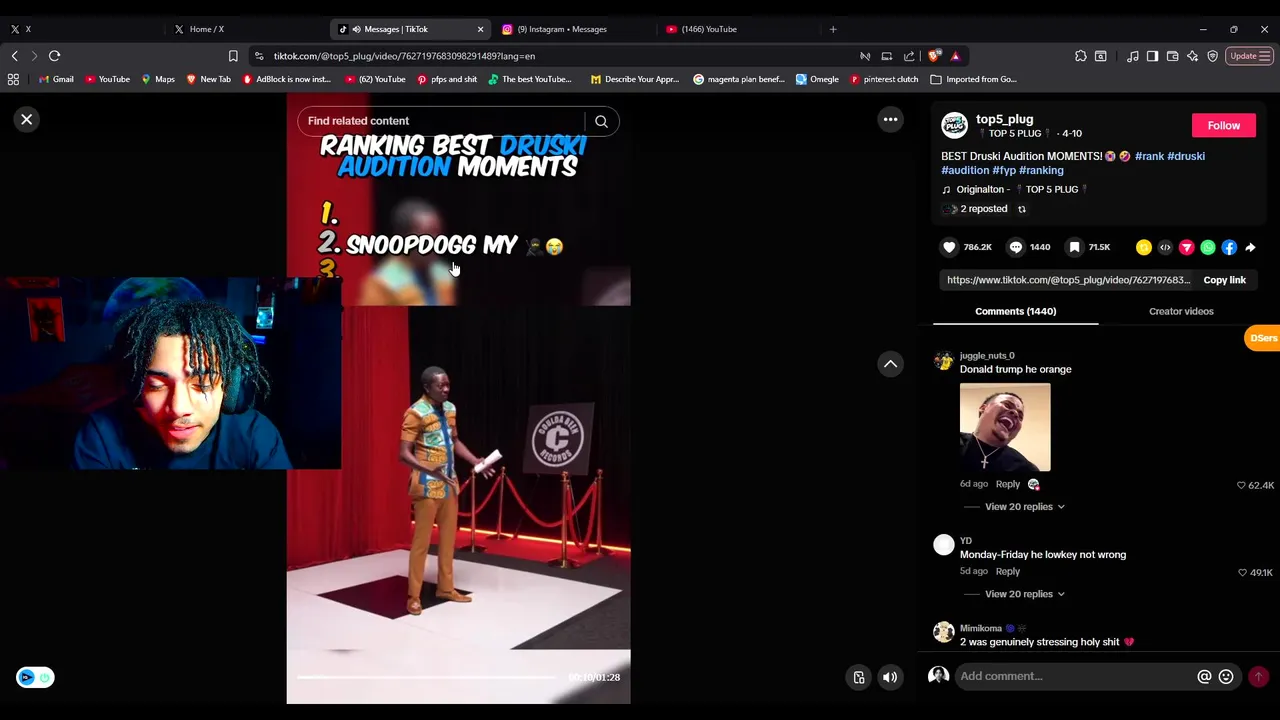
Task: Follow the top5_plug account
Action: pyautogui.click(x=1223, y=126)
